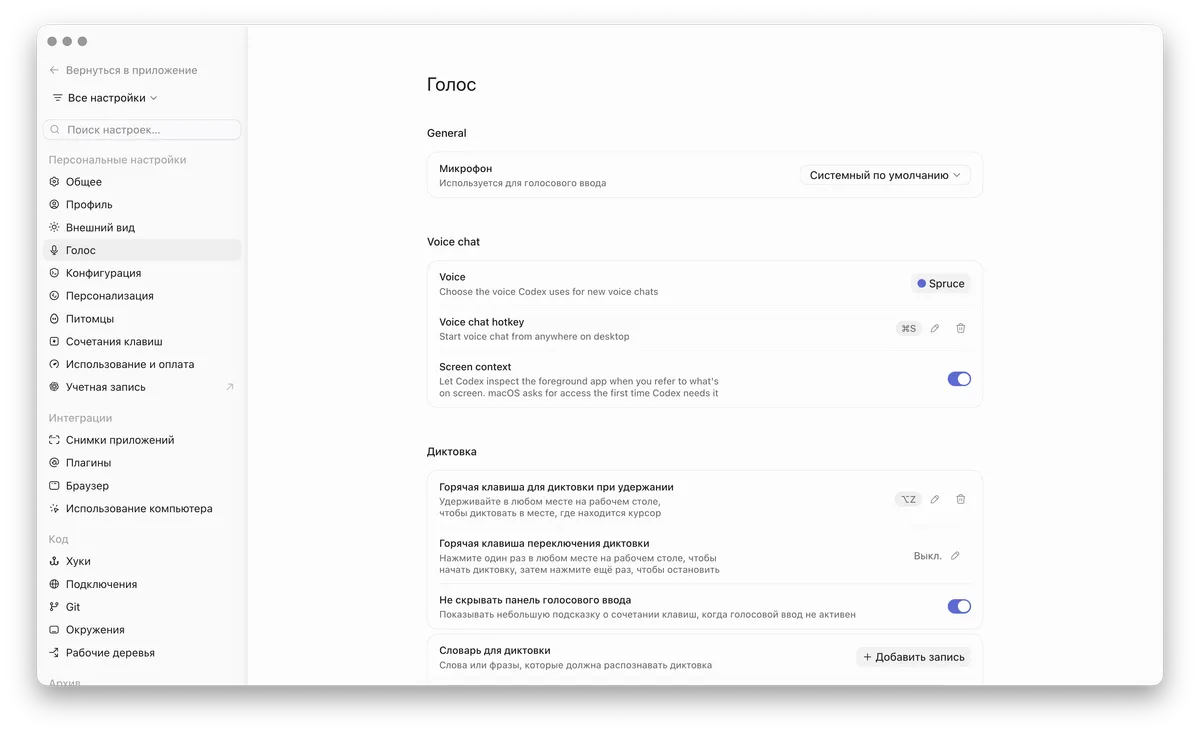1200x734 pixels.
Task: Remove the hold-to-dictate hotkey via the trash icon
Action: (x=960, y=499)
